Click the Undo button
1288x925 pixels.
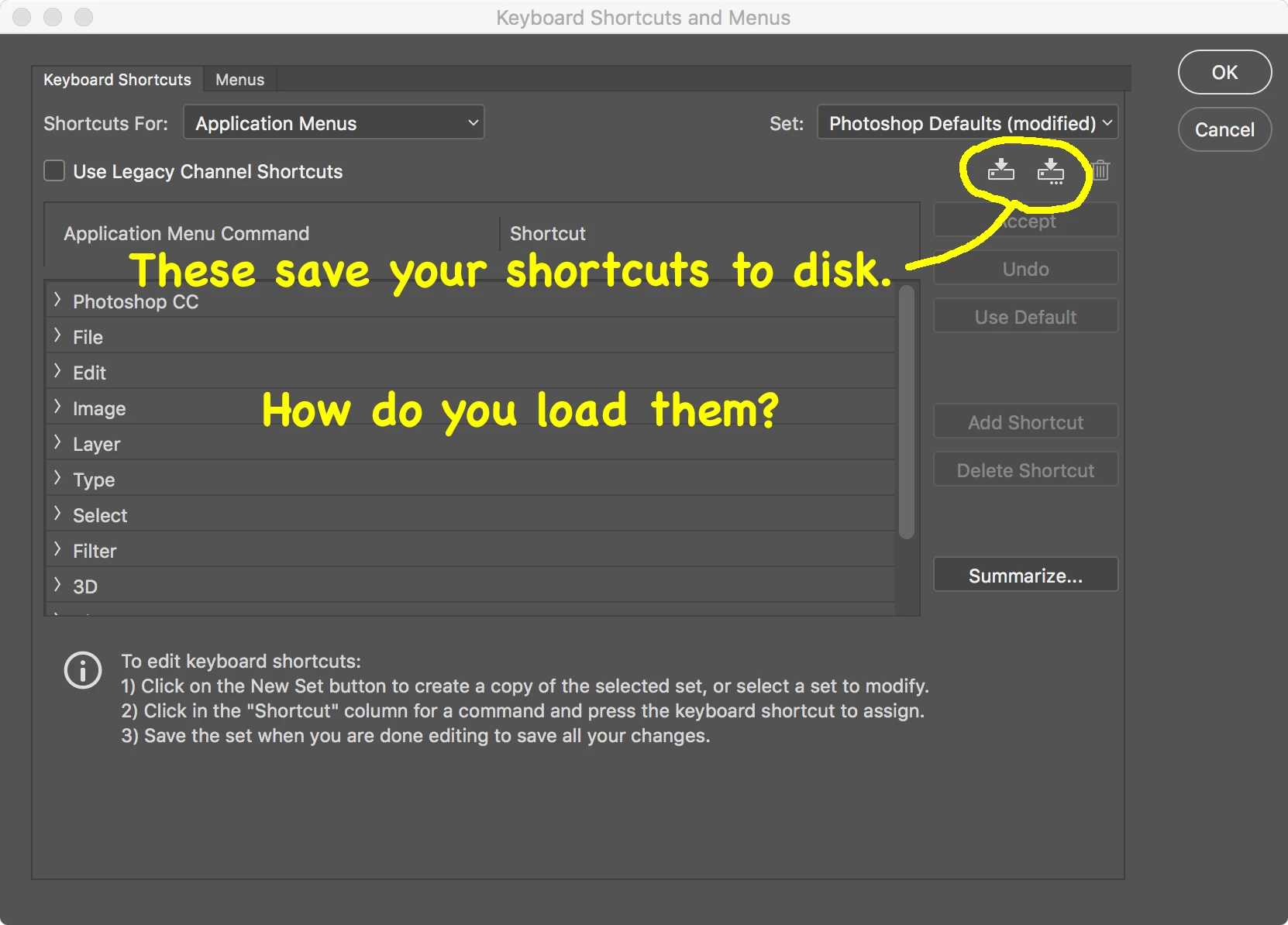[1025, 269]
